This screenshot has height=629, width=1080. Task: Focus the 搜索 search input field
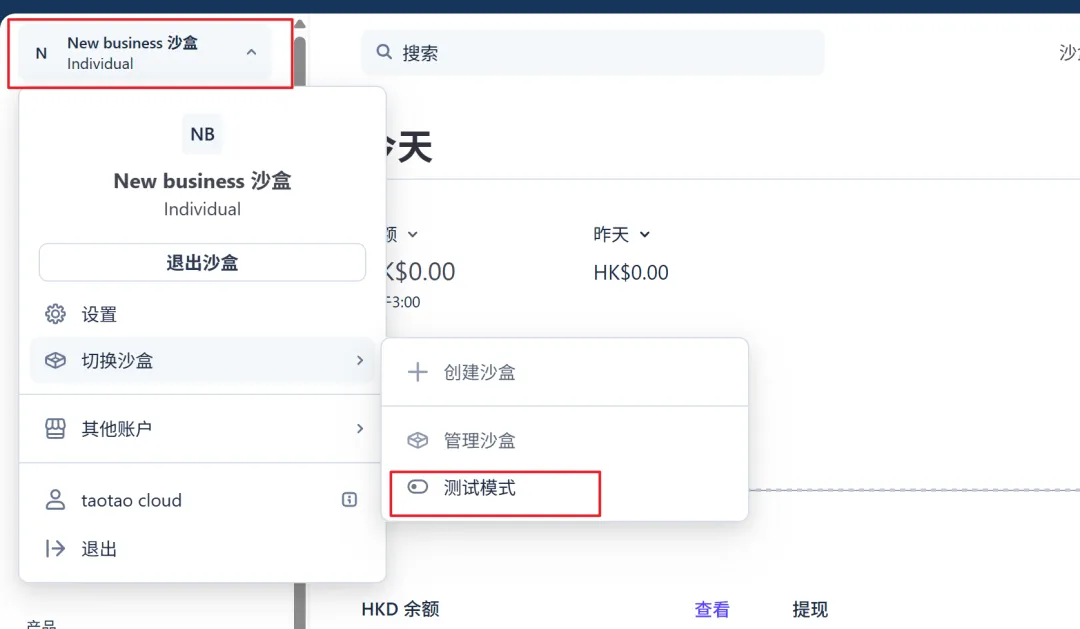(600, 53)
